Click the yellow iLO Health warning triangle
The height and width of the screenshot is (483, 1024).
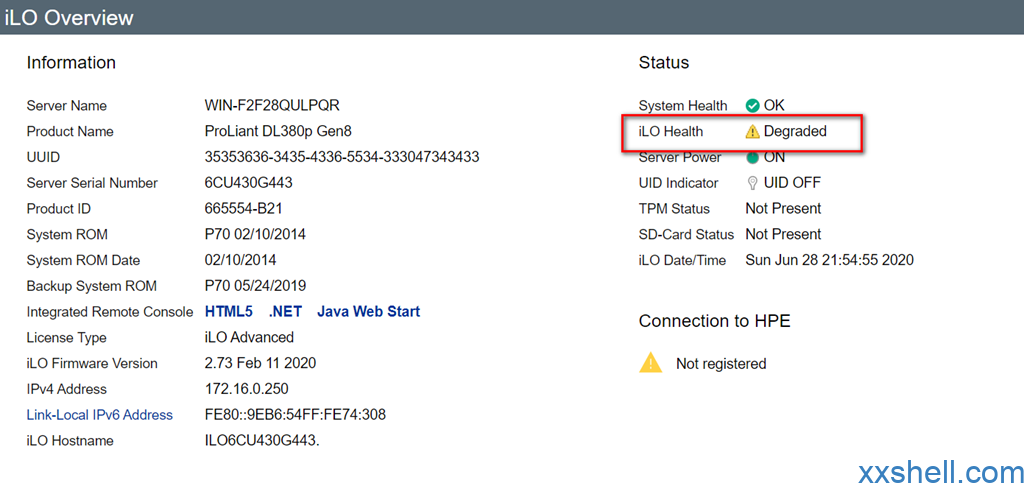[x=752, y=131]
